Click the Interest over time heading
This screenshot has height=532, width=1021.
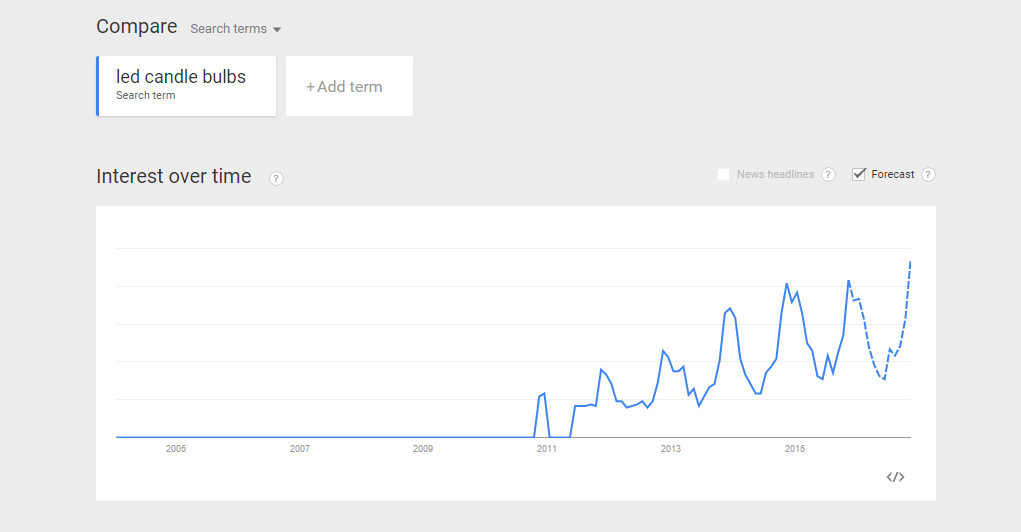coord(173,177)
